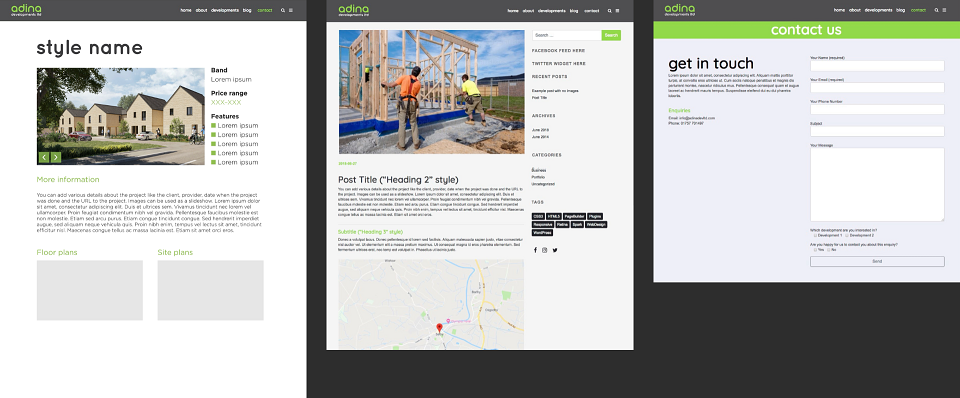Click the green Search button in blog sidebar
This screenshot has height=398, width=960.
pos(611,36)
